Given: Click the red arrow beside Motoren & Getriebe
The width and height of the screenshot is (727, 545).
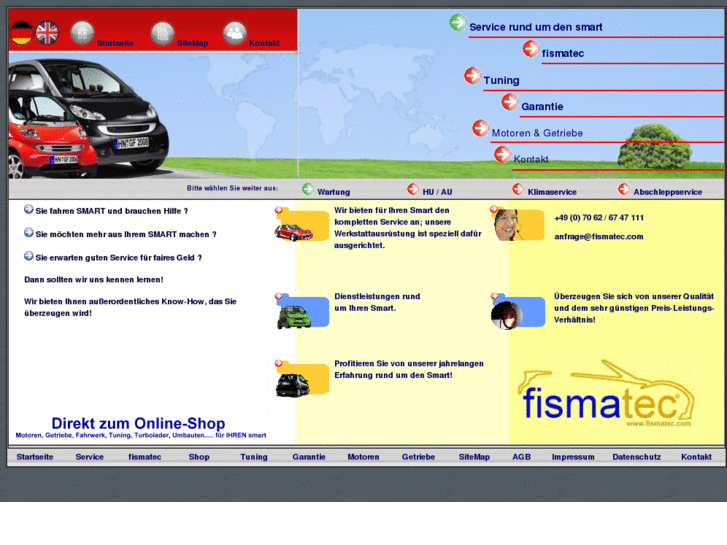Looking at the screenshot, I should pyautogui.click(x=480, y=128).
